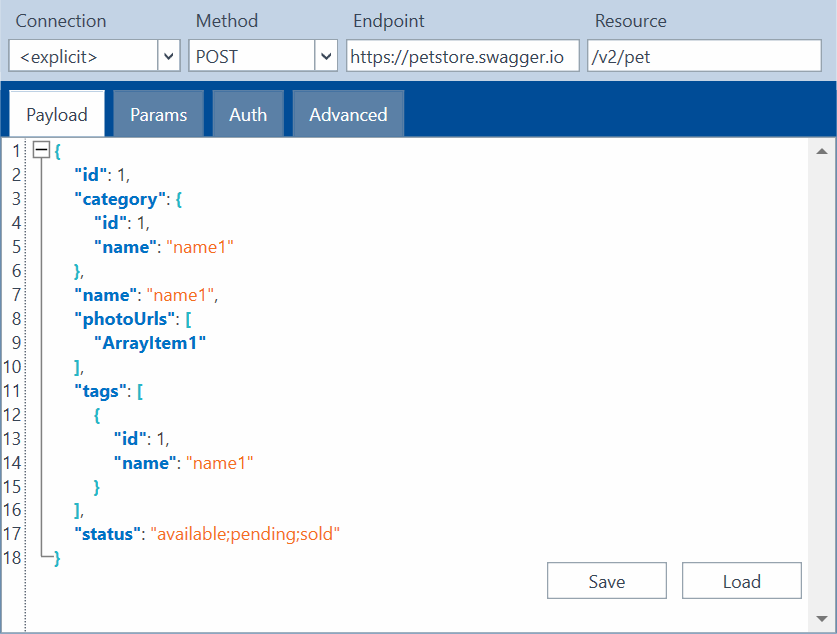Click the "category" key in the JSON

[x=115, y=198]
